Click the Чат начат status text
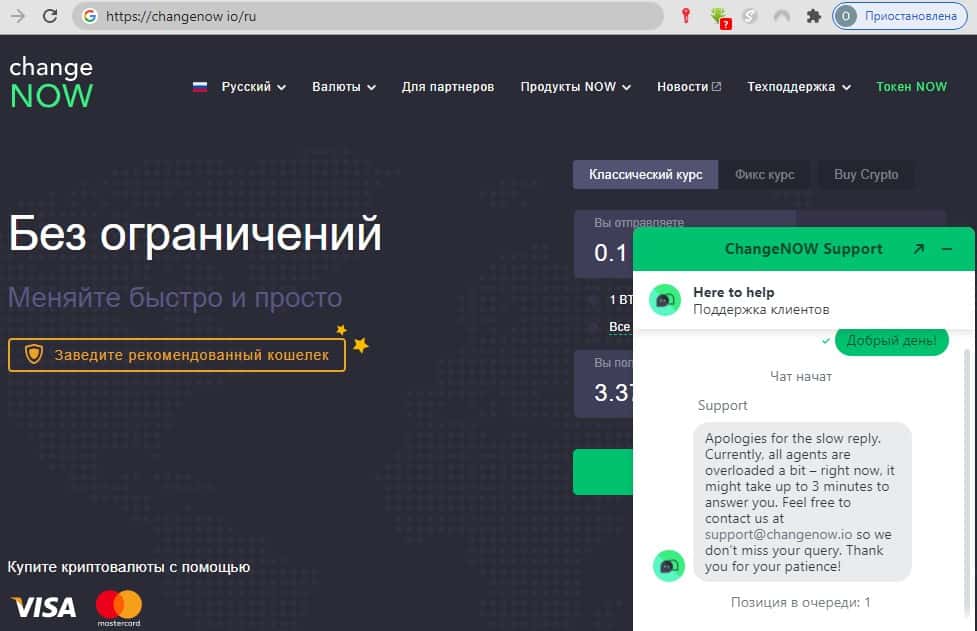The width and height of the screenshot is (977, 631). [801, 376]
